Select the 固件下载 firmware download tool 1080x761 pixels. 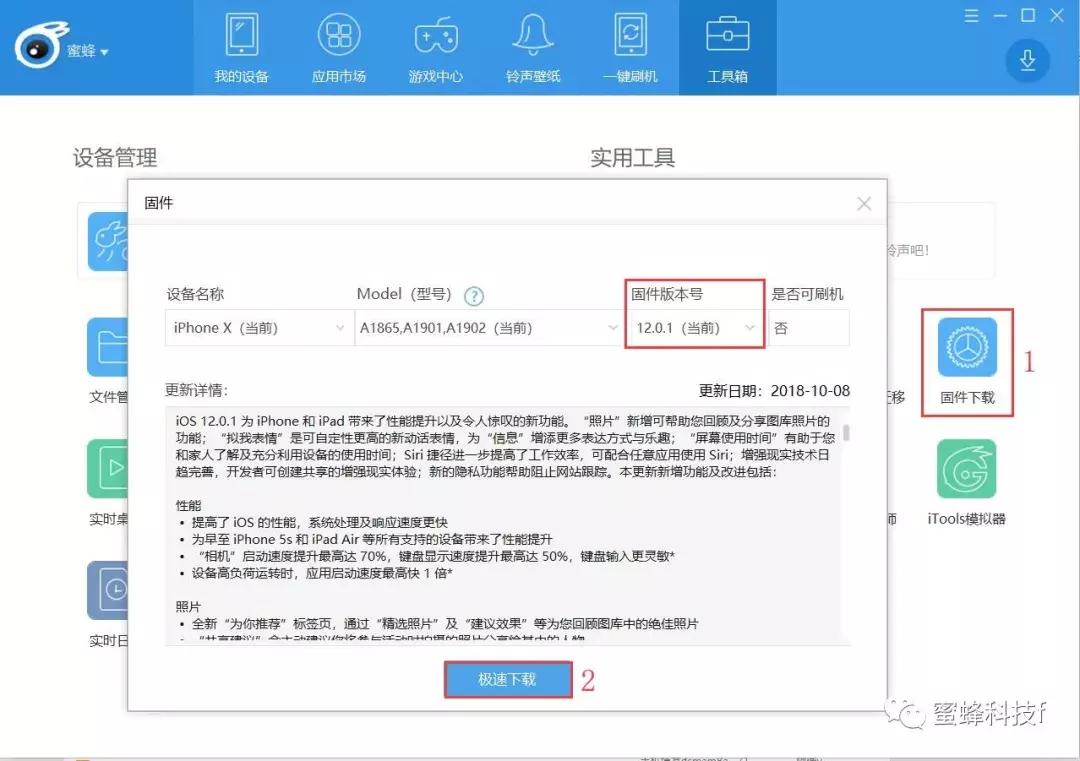coord(966,348)
